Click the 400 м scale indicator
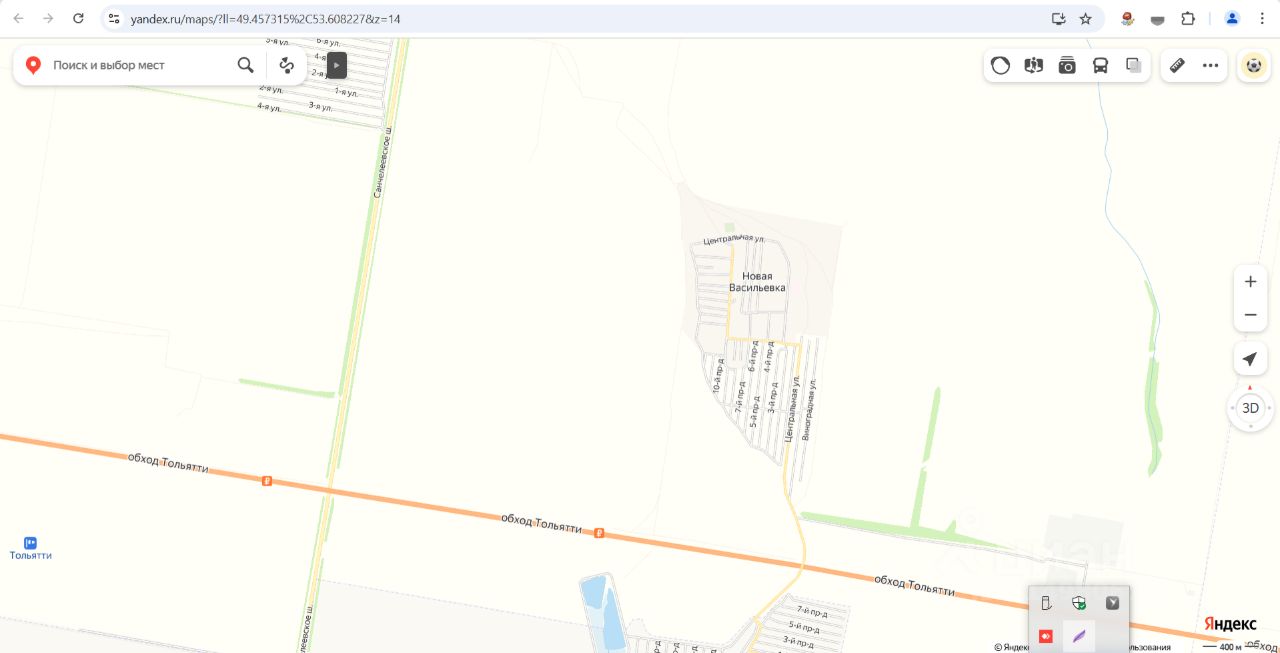The width and height of the screenshot is (1280, 653). (1229, 647)
